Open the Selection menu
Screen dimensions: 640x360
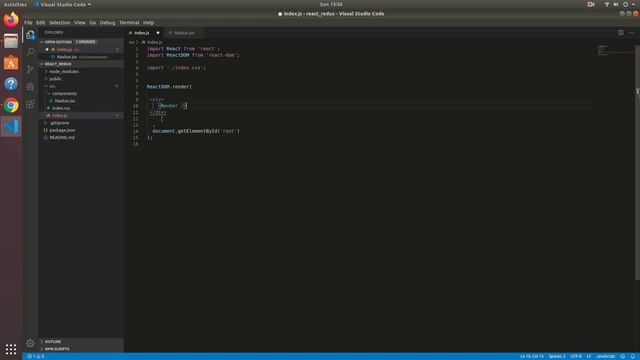click(x=60, y=23)
